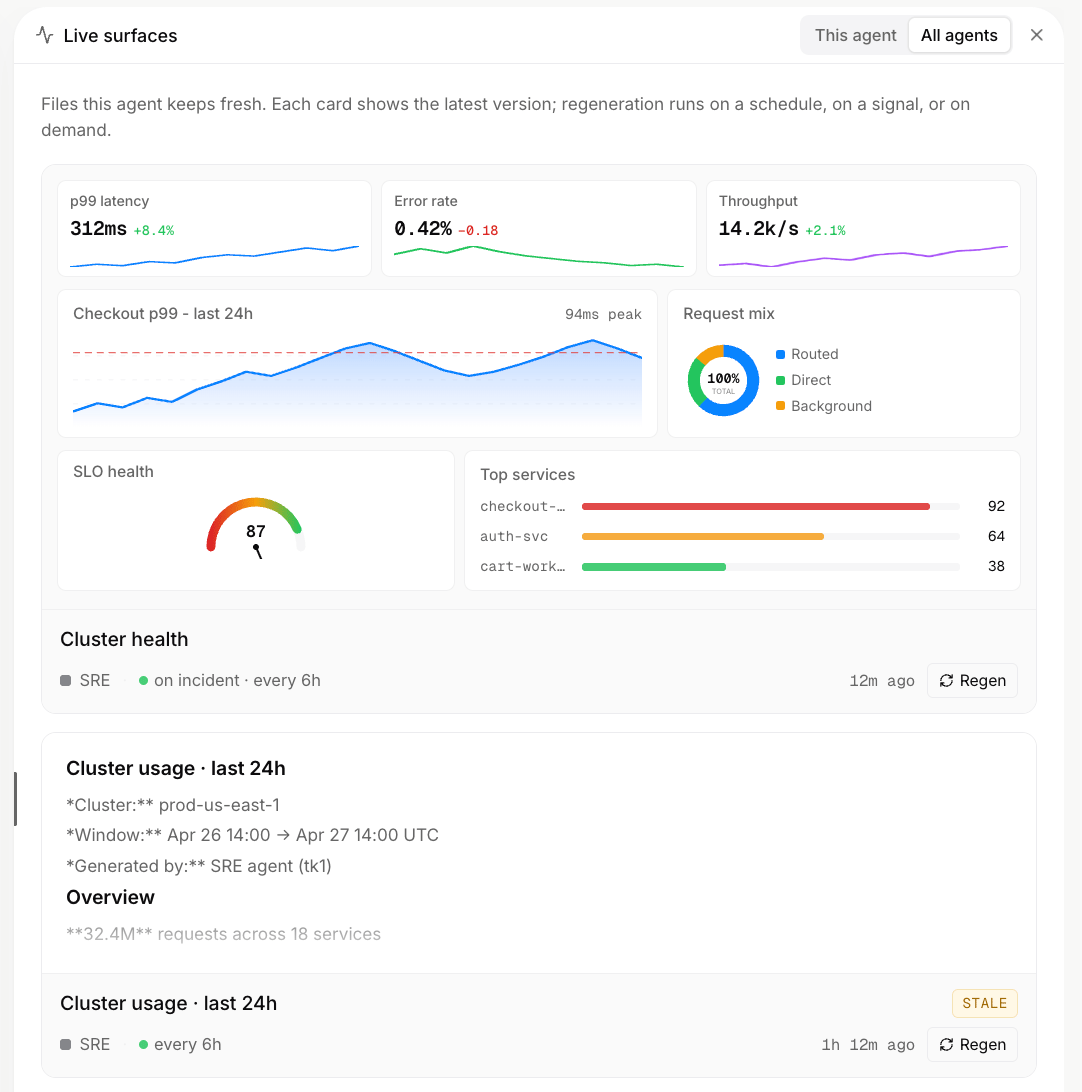
Task: Click the Routed blue legend swatch
Action: point(781,354)
